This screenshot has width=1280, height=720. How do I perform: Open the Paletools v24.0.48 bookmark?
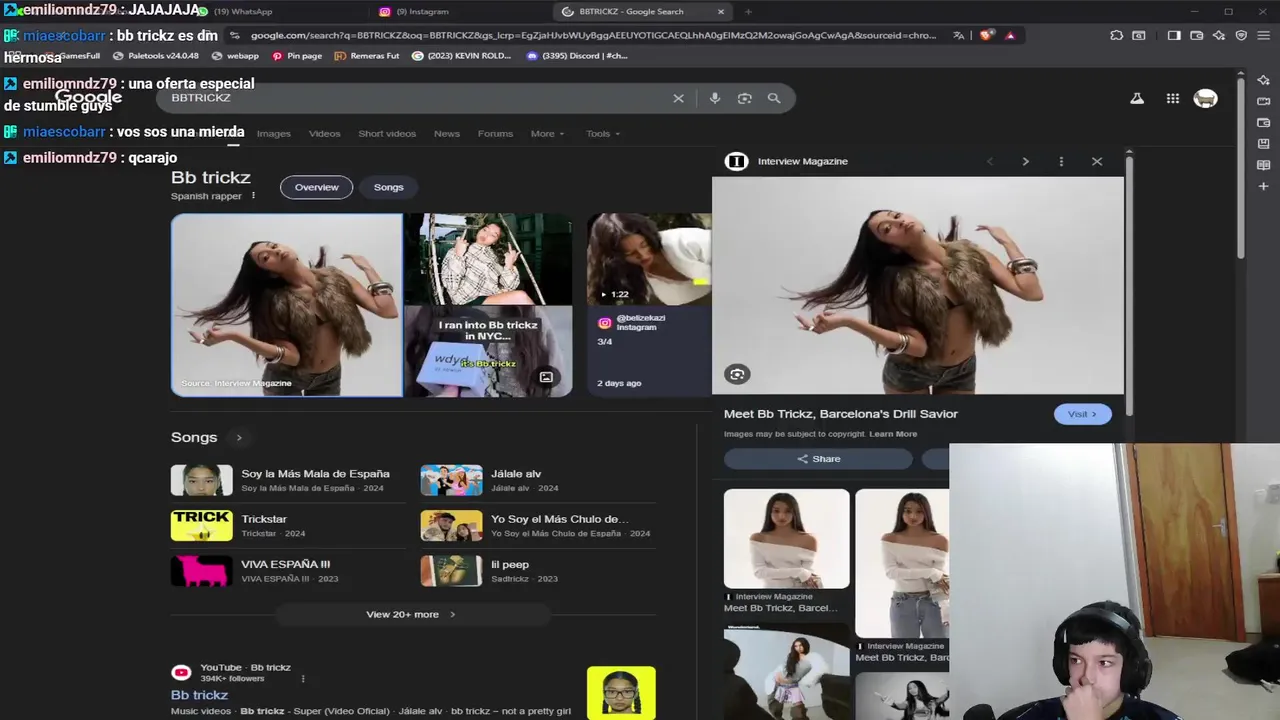(x=155, y=56)
